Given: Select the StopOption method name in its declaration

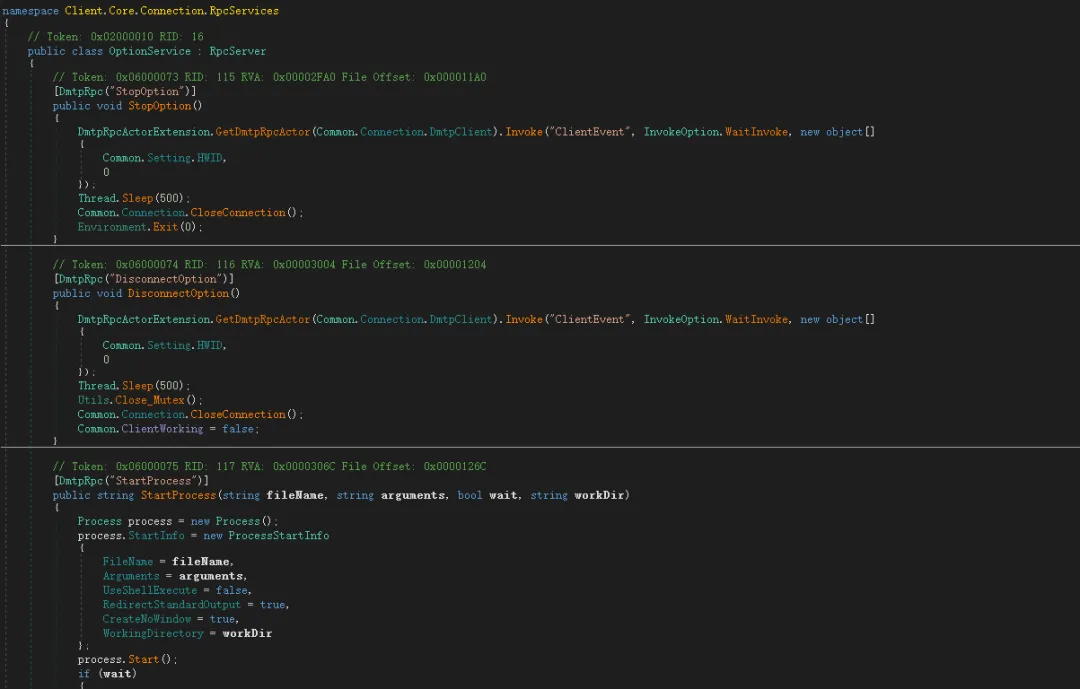Looking at the screenshot, I should pos(160,106).
